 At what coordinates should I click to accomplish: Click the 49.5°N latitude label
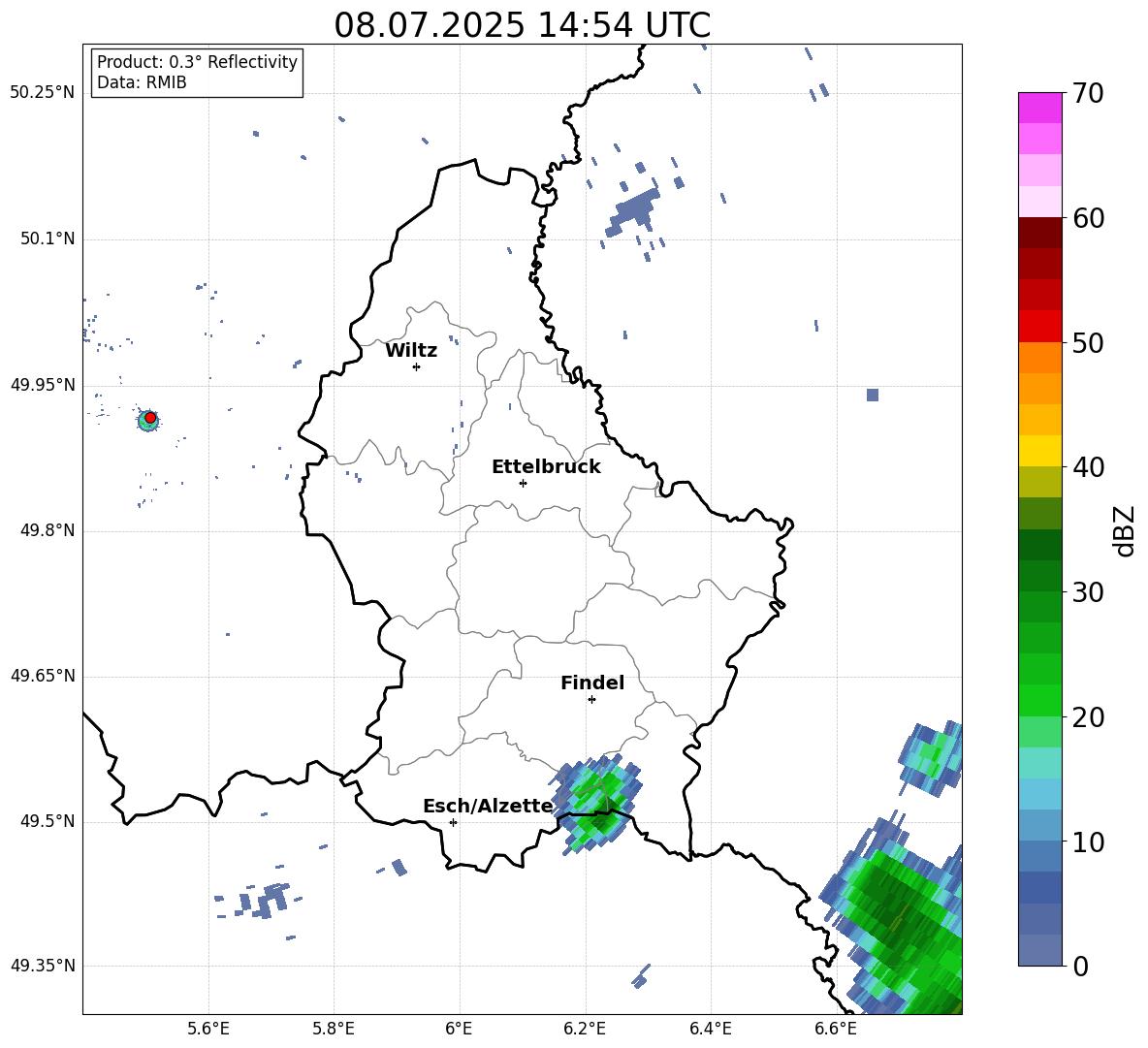point(48,821)
